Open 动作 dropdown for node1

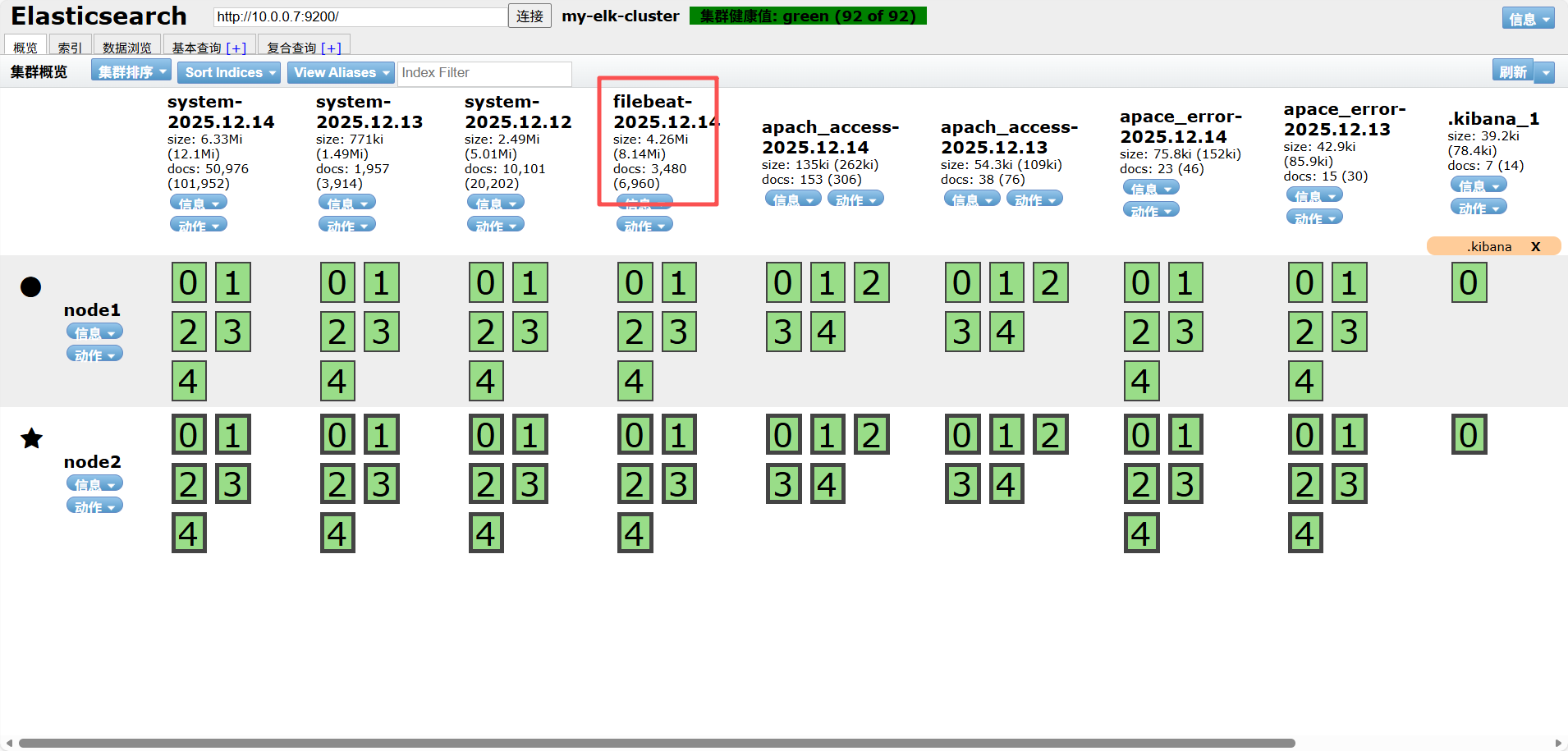(x=95, y=354)
